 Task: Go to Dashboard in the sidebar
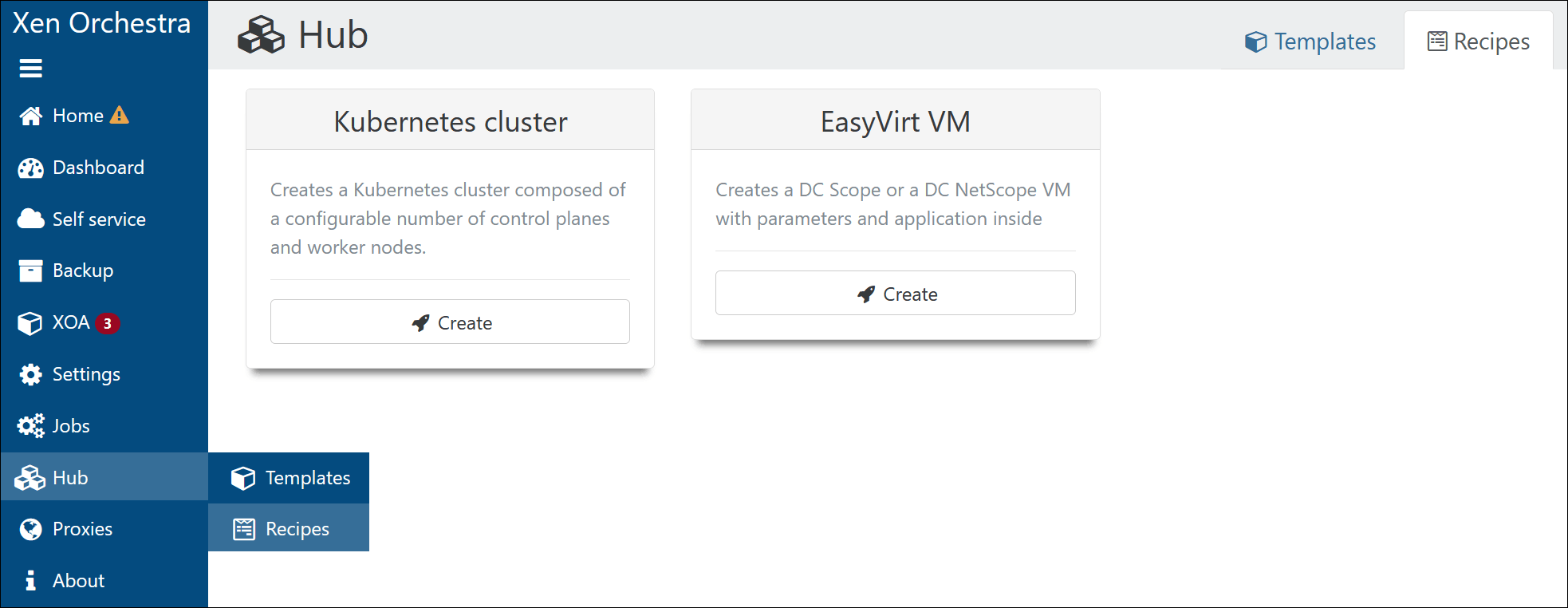pyautogui.click(x=98, y=168)
